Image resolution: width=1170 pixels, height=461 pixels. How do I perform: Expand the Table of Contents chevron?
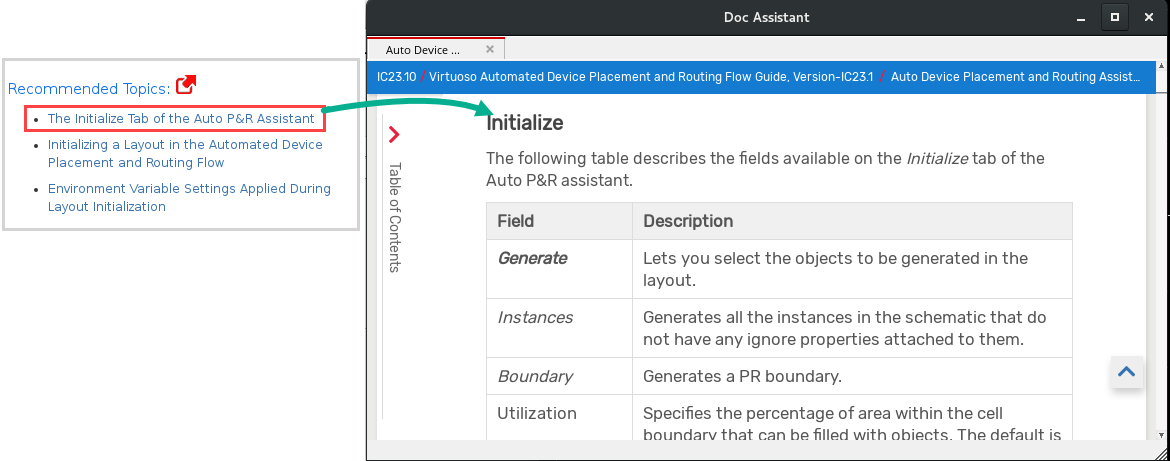point(394,134)
